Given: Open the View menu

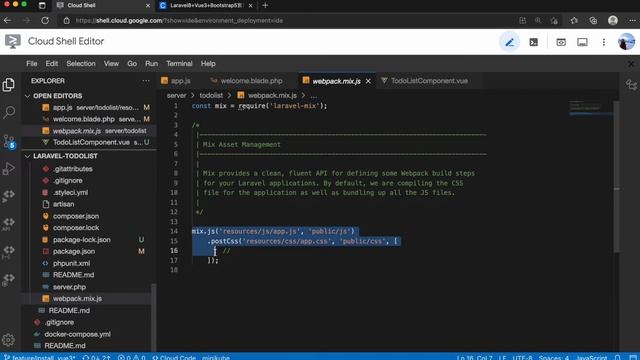Looking at the screenshot, I should (111, 64).
